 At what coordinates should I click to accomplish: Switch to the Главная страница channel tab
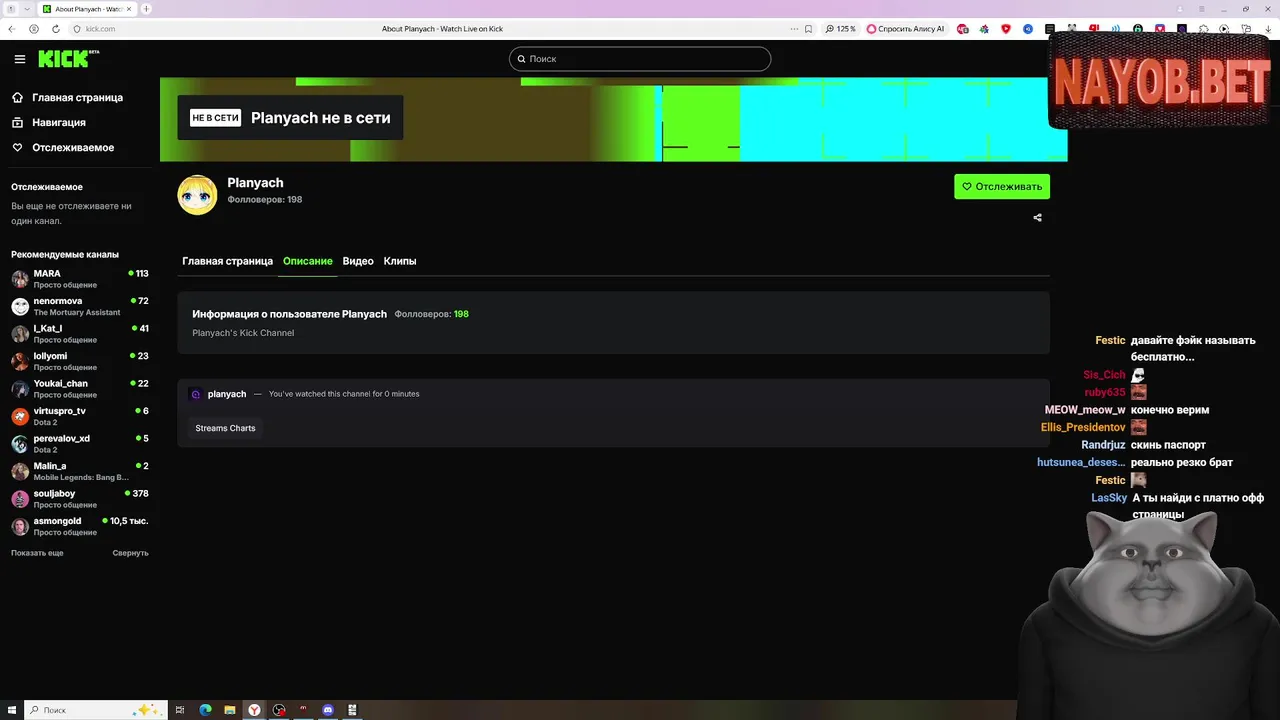click(227, 261)
